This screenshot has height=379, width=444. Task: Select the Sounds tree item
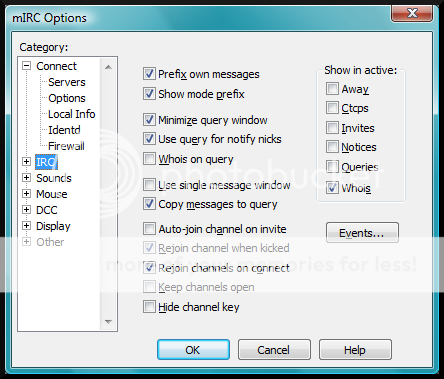(x=54, y=178)
